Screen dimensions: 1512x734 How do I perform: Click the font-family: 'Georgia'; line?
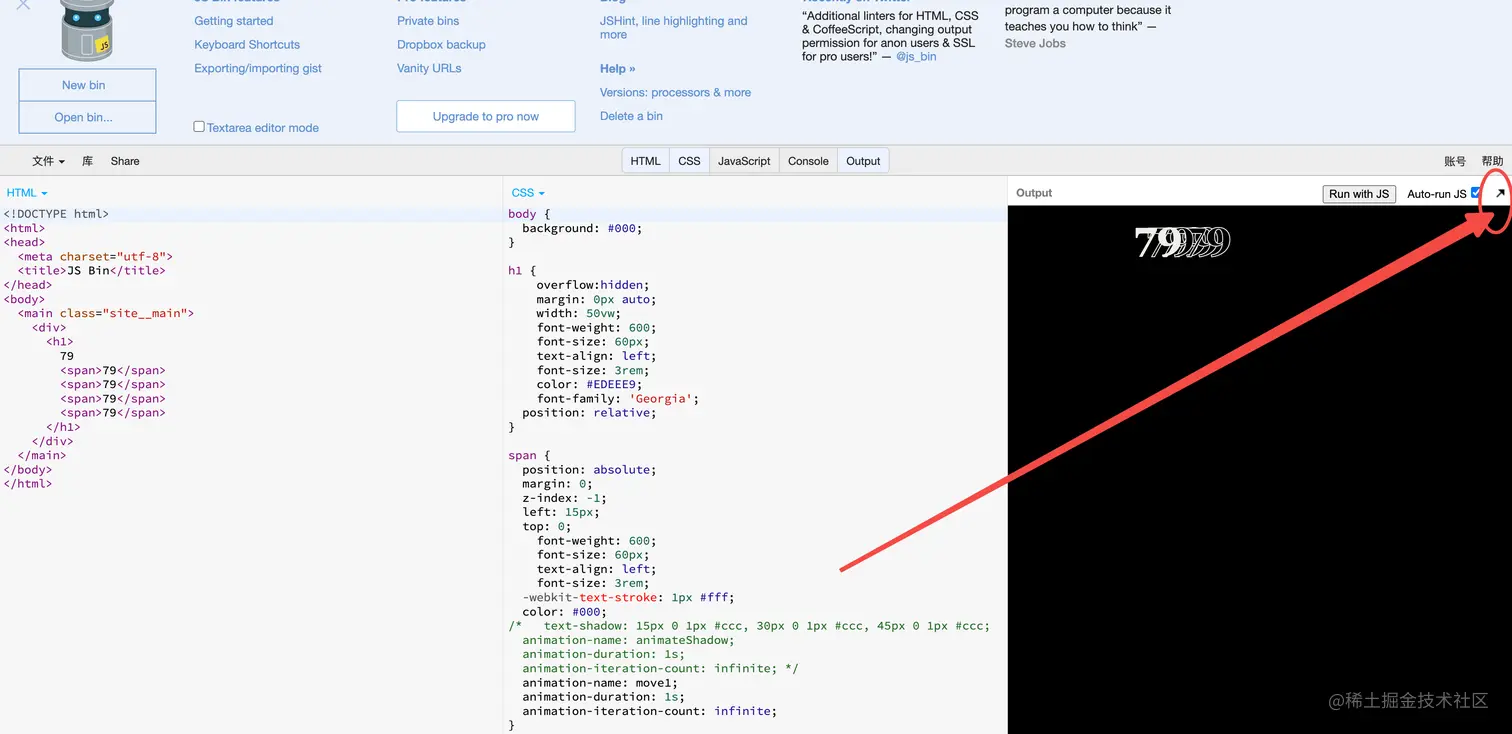click(617, 398)
